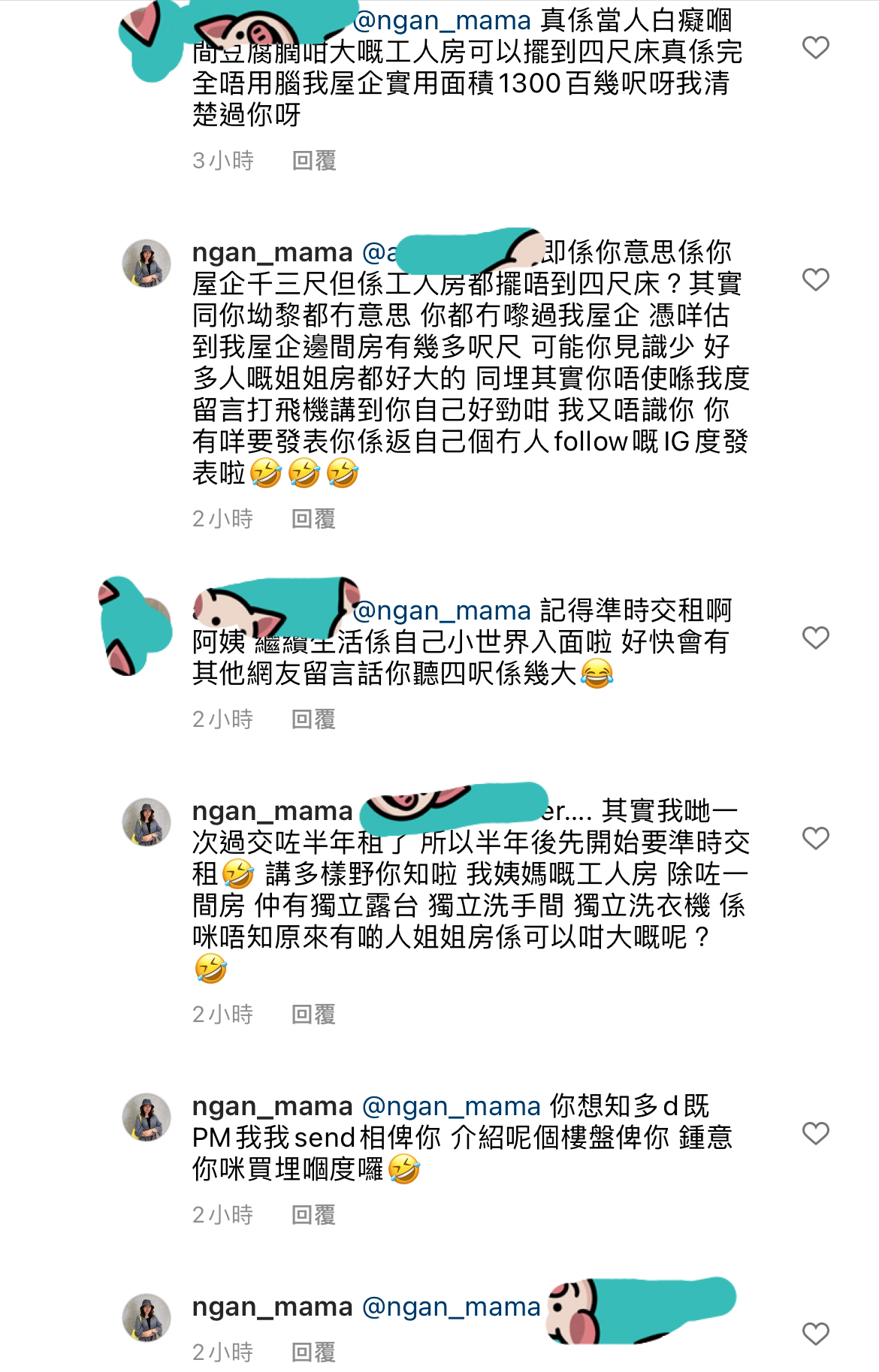Screen dimensions: 879x1372
Task: Reply to the last comment at bottom
Action: (x=313, y=1352)
